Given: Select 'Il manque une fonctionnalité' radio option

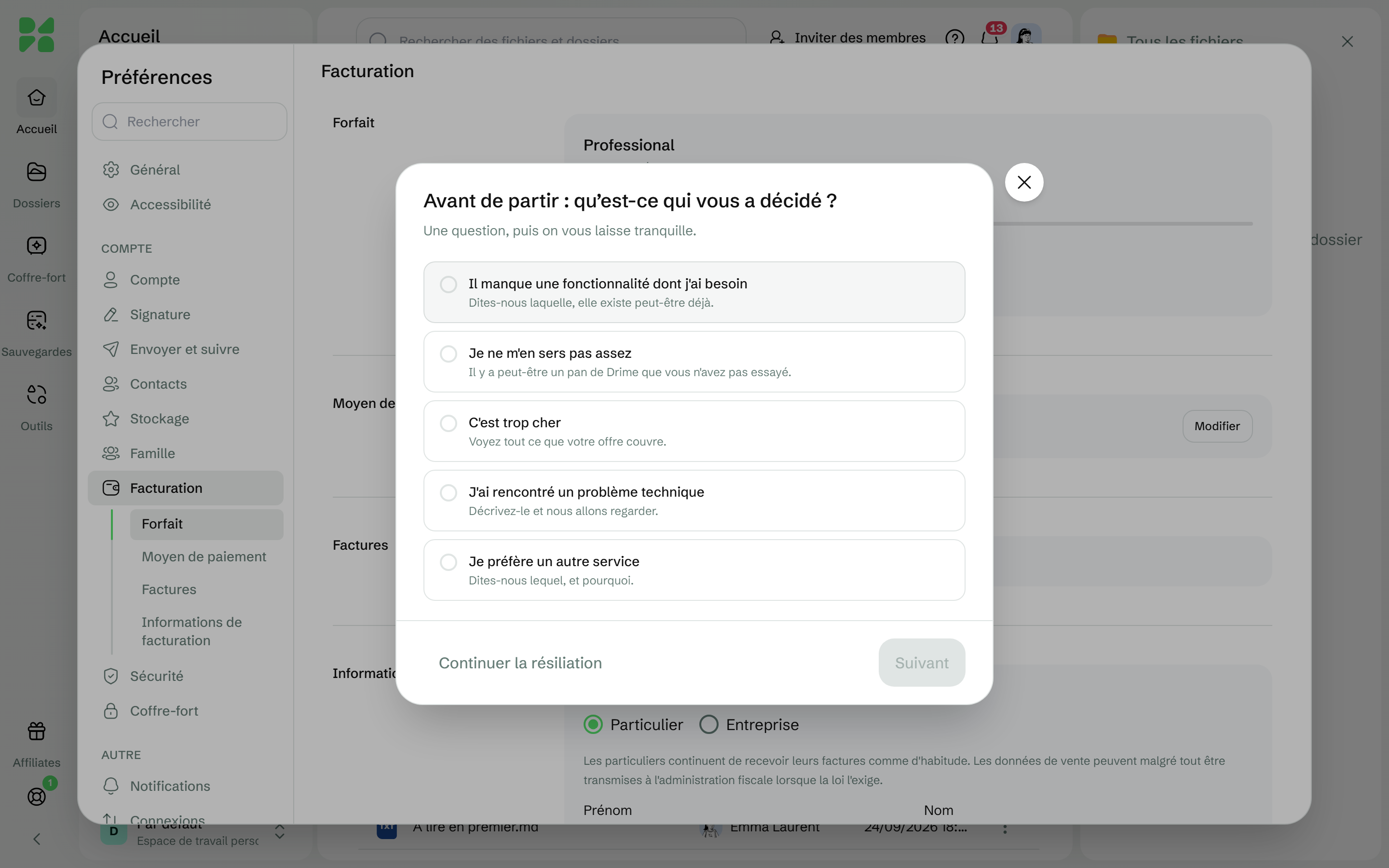Looking at the screenshot, I should click(x=694, y=292).
